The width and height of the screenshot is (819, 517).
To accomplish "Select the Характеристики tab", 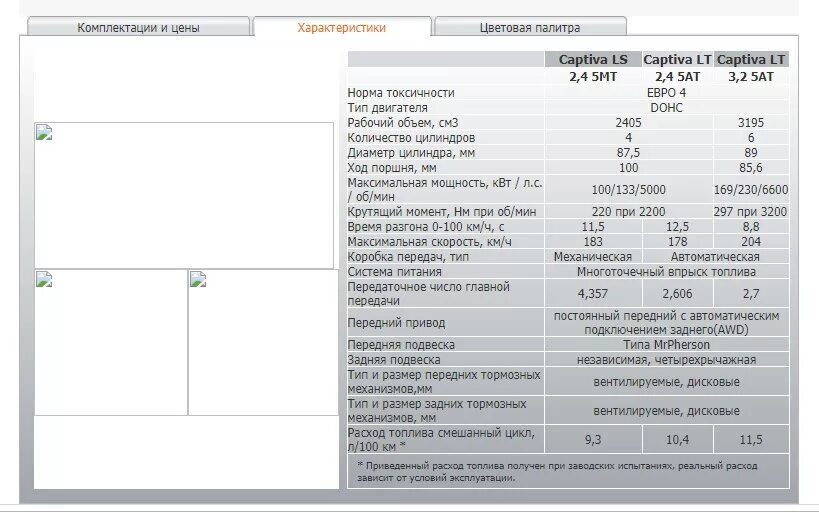I will tap(342, 27).
